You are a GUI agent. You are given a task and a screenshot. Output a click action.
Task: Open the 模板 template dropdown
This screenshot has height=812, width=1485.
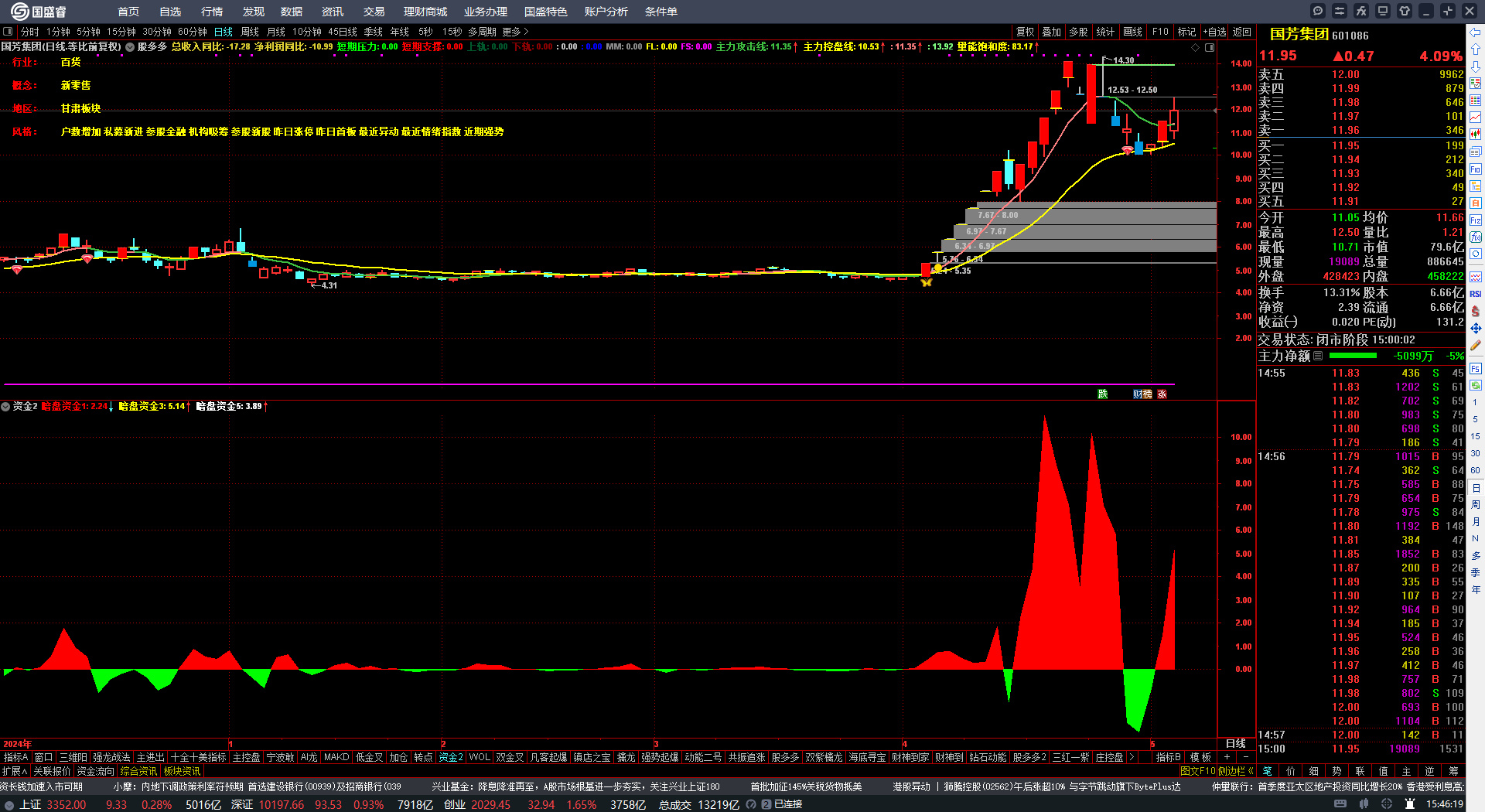click(1200, 757)
